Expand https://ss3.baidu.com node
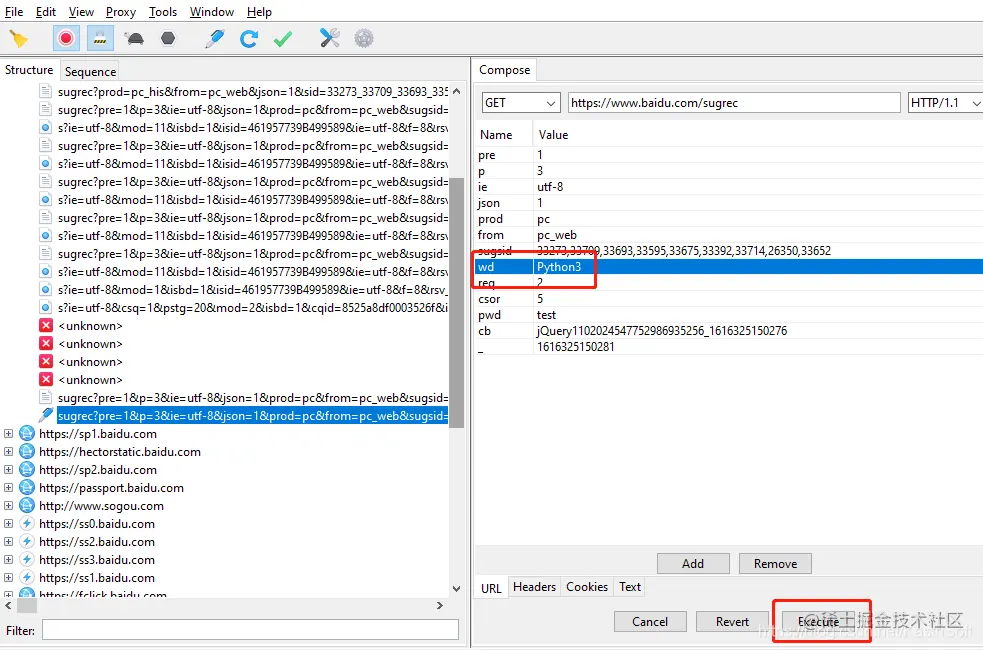The width and height of the screenshot is (983, 650). click(x=8, y=560)
